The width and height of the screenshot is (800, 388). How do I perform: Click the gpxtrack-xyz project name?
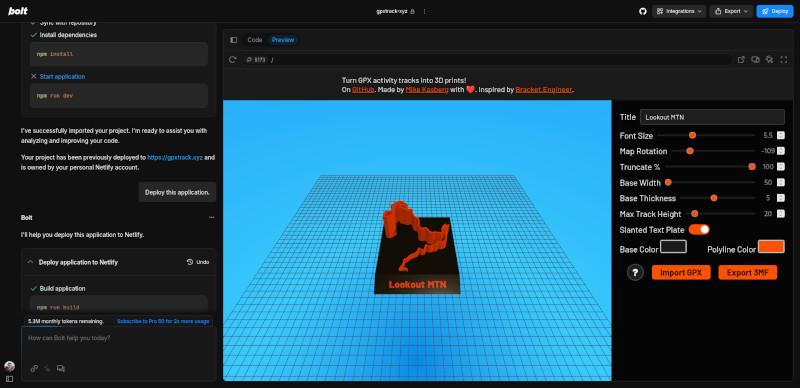point(392,11)
